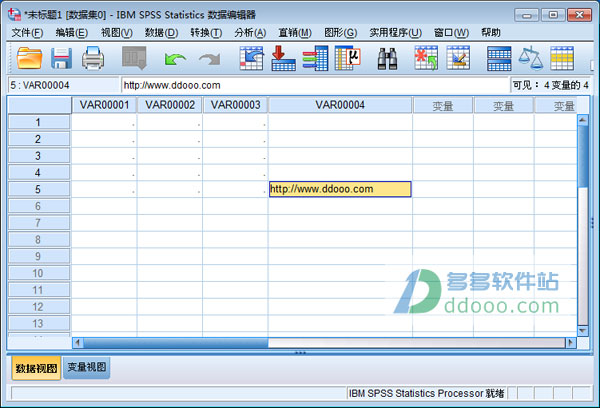Screen dimensions: 600x408
Task: Click VAR00003 cell in row 4
Action: click(x=235, y=173)
